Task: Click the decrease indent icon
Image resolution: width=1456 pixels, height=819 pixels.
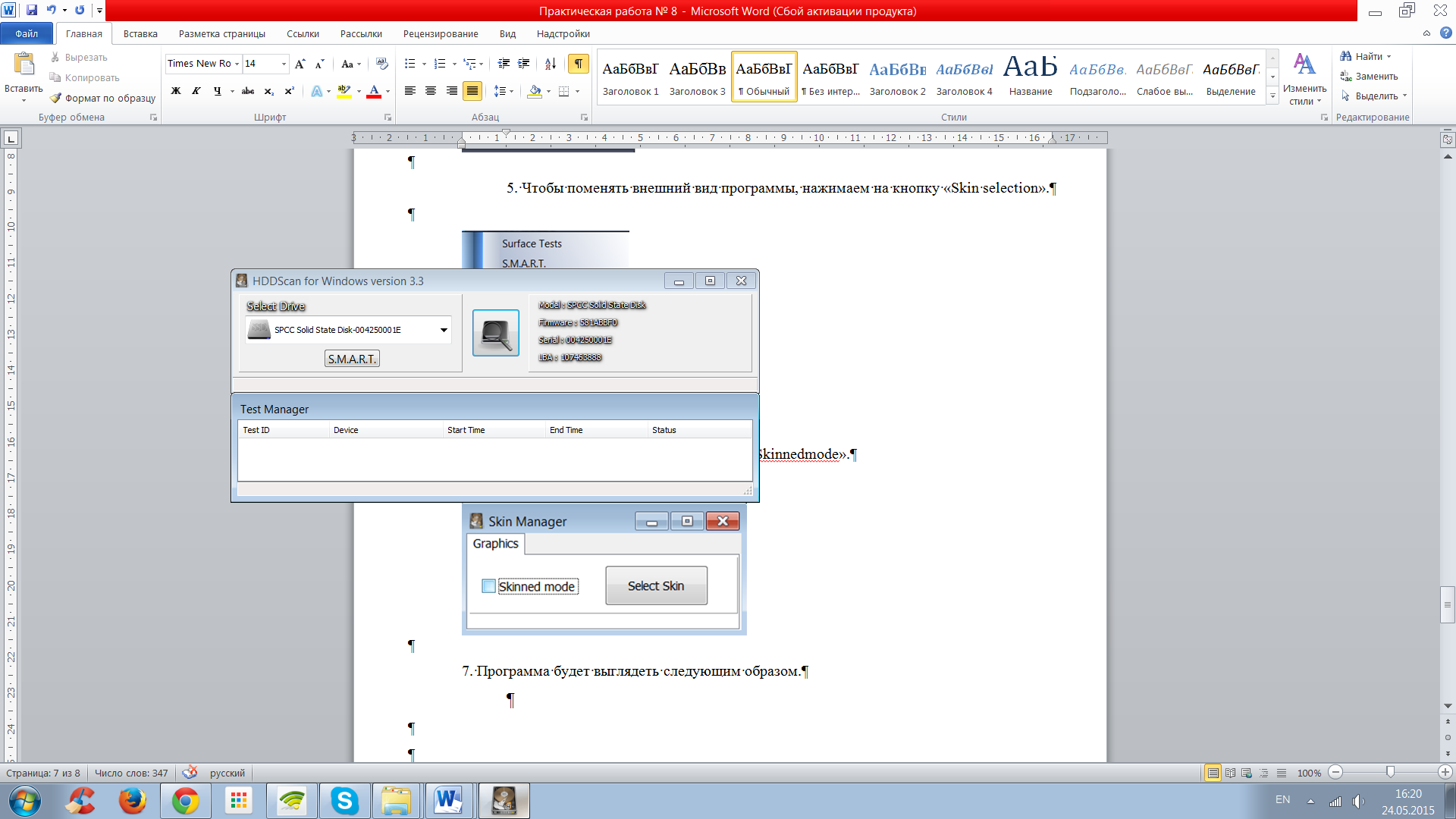Action: (x=504, y=64)
